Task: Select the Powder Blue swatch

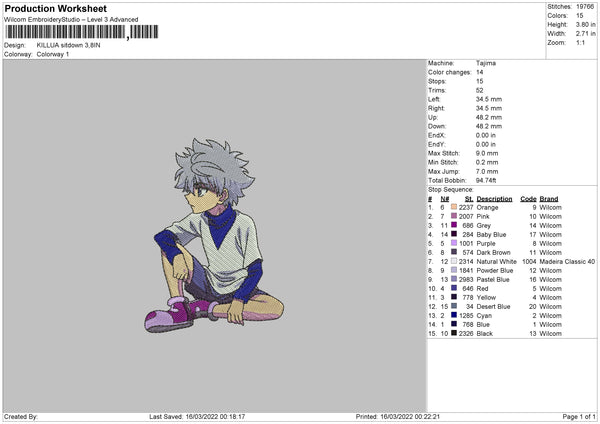Action: 453,270
